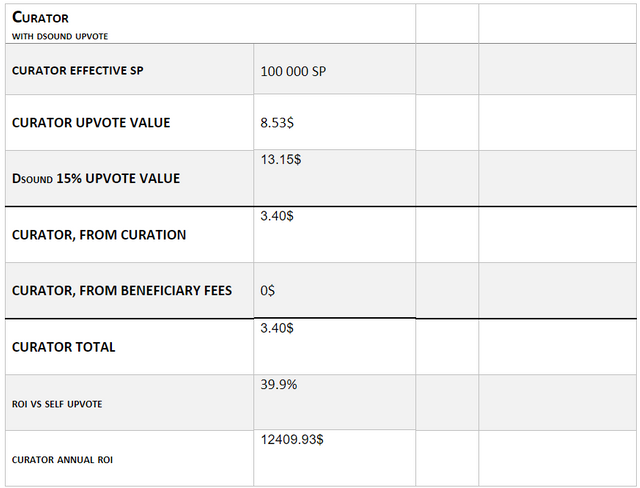Click the empty cell directly right of 8.53$
640x488 pixels.
coord(446,123)
